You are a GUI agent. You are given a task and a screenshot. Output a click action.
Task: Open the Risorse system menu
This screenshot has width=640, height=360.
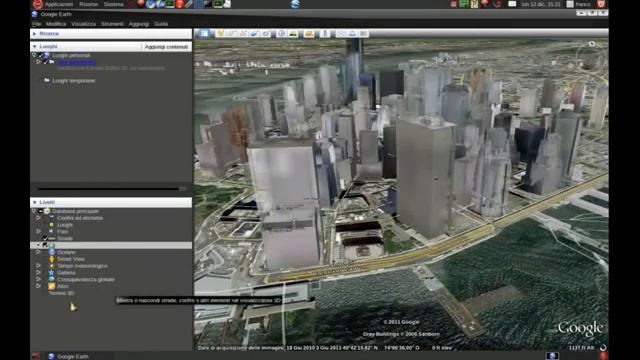(x=89, y=4)
